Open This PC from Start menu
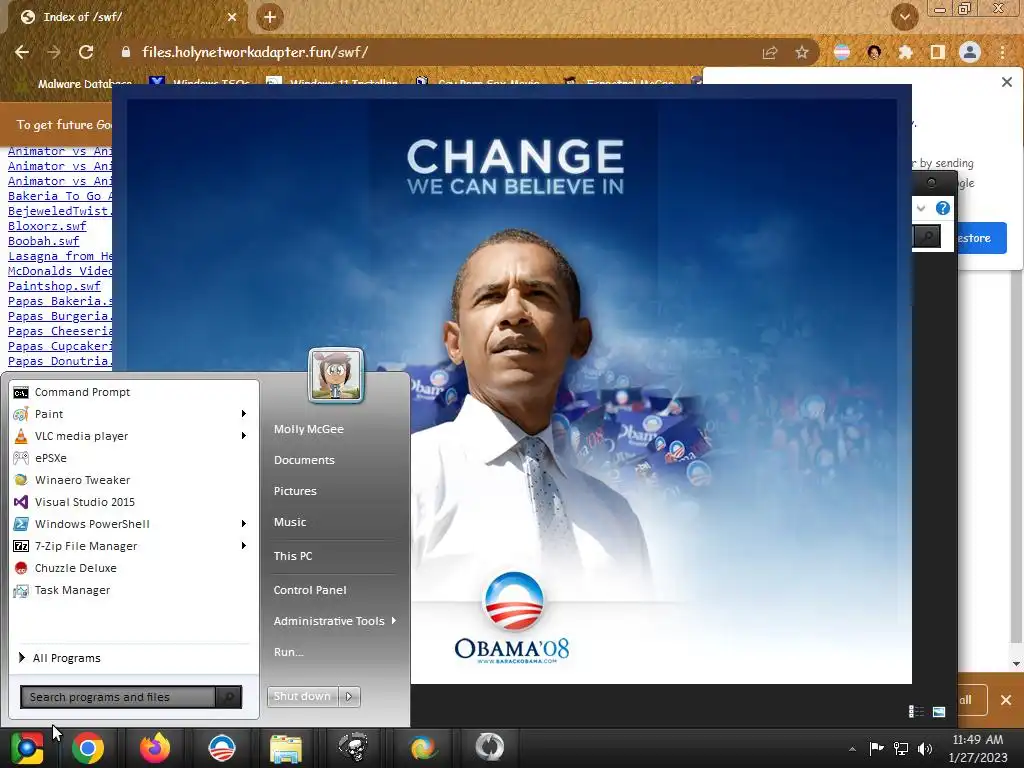 pyautogui.click(x=293, y=556)
